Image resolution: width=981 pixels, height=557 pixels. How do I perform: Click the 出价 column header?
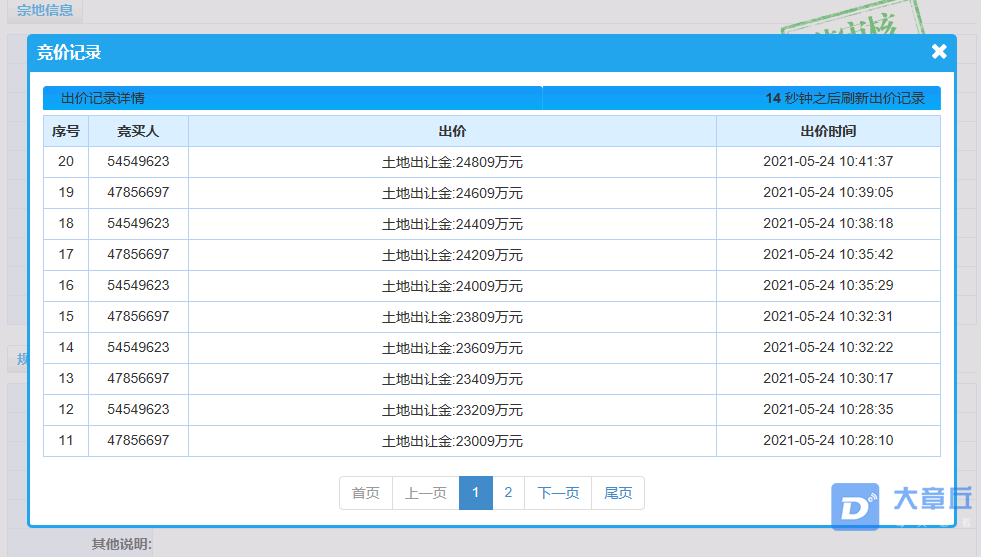click(452, 131)
